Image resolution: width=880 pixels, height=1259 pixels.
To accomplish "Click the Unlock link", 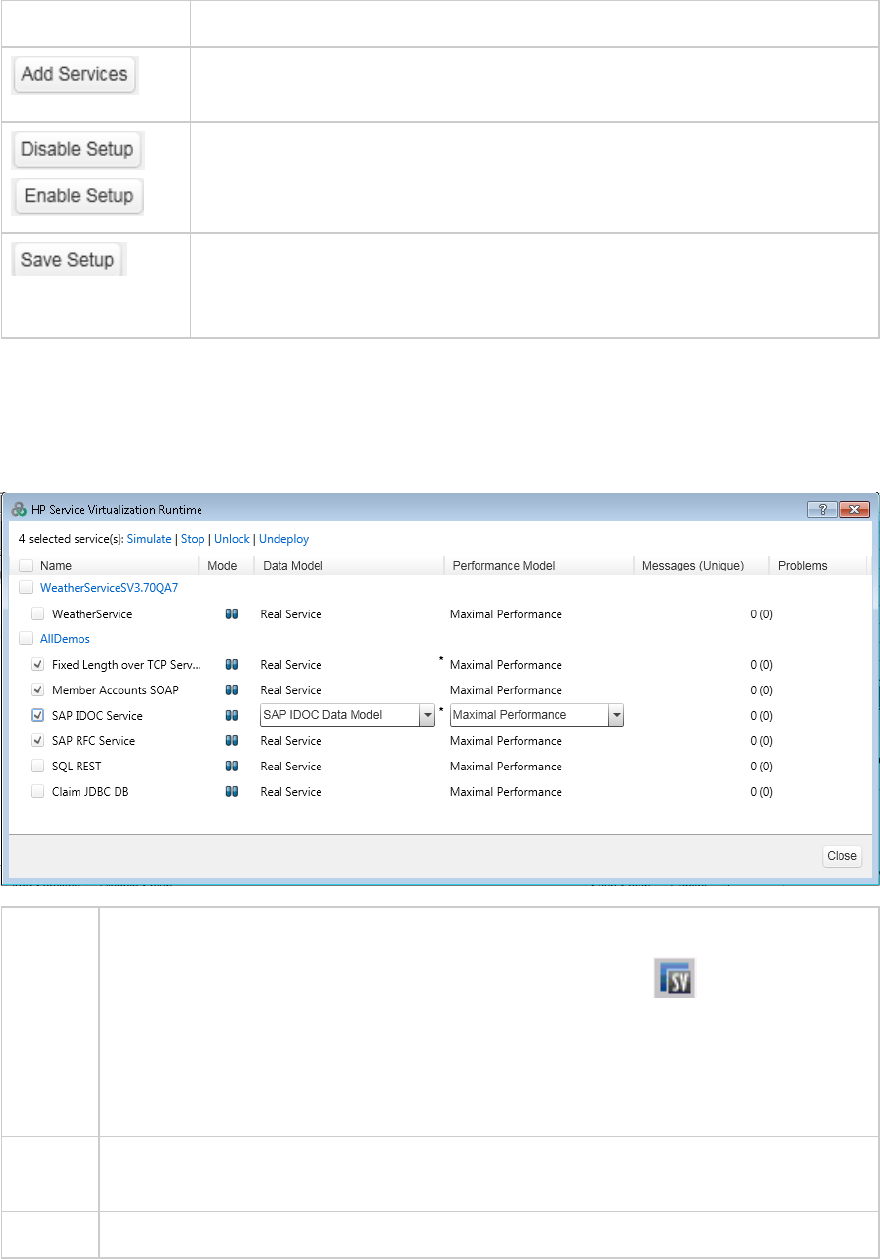I will (x=232, y=539).
